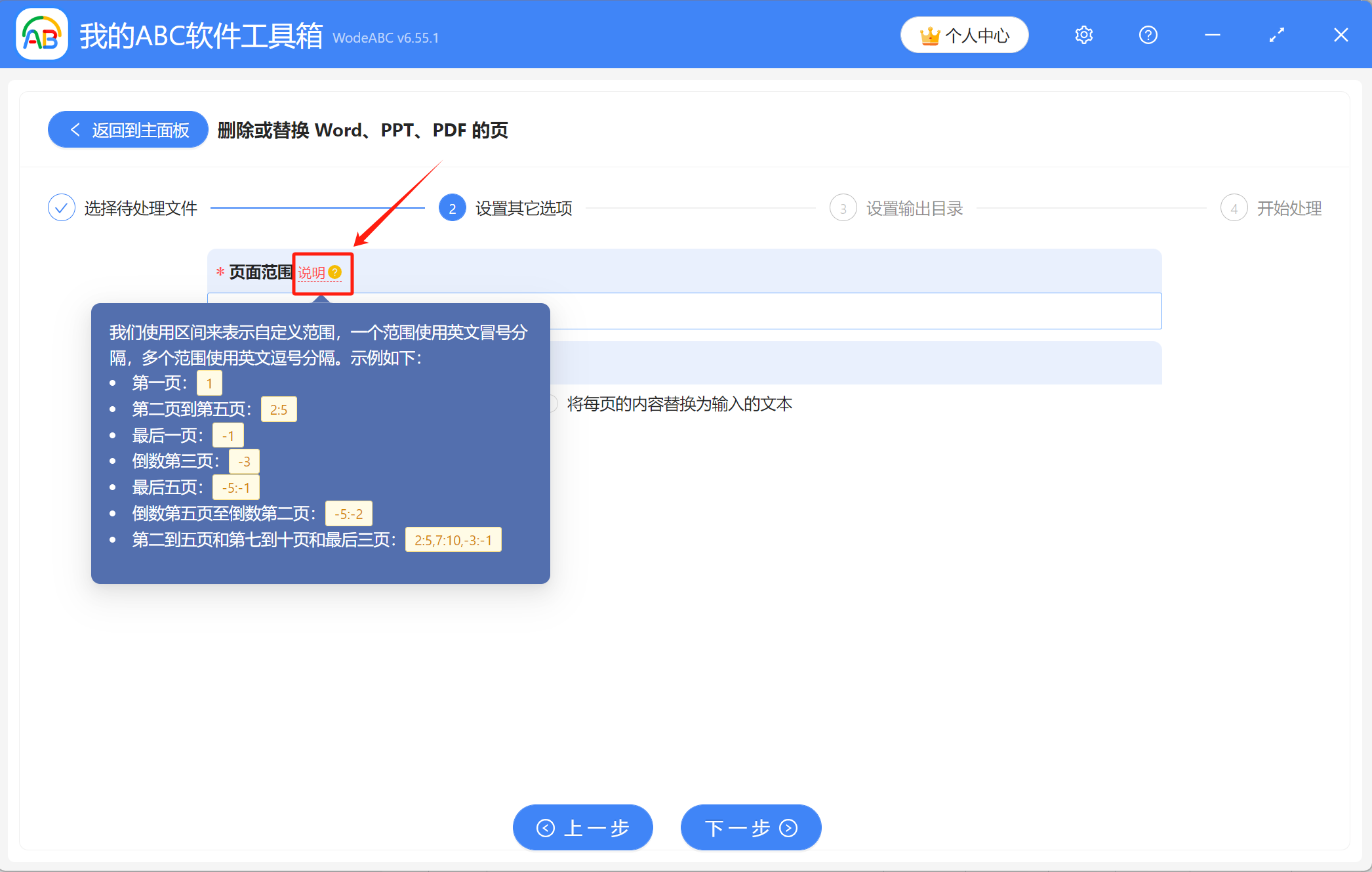Click the red 说明 link
1372x872 pixels.
pyautogui.click(x=312, y=273)
